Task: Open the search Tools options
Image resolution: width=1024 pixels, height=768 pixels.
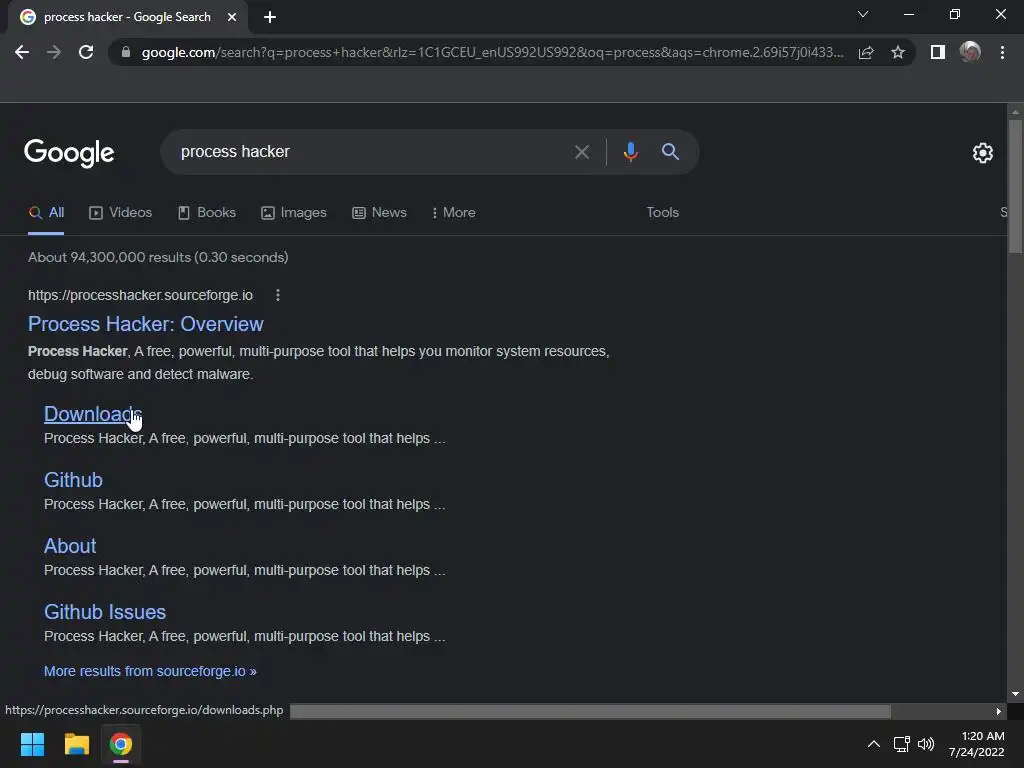Action: 662,213
